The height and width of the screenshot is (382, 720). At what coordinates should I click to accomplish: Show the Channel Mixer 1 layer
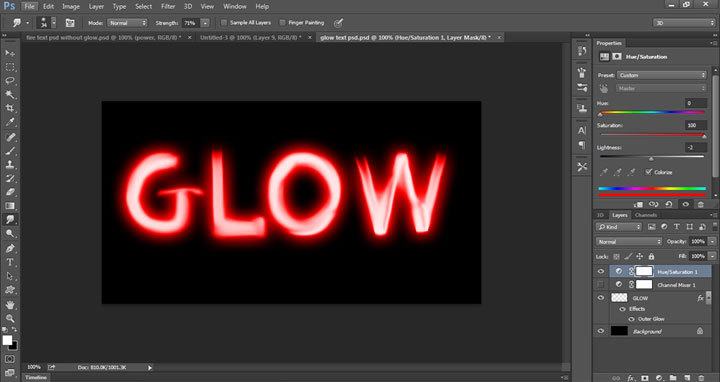601,285
